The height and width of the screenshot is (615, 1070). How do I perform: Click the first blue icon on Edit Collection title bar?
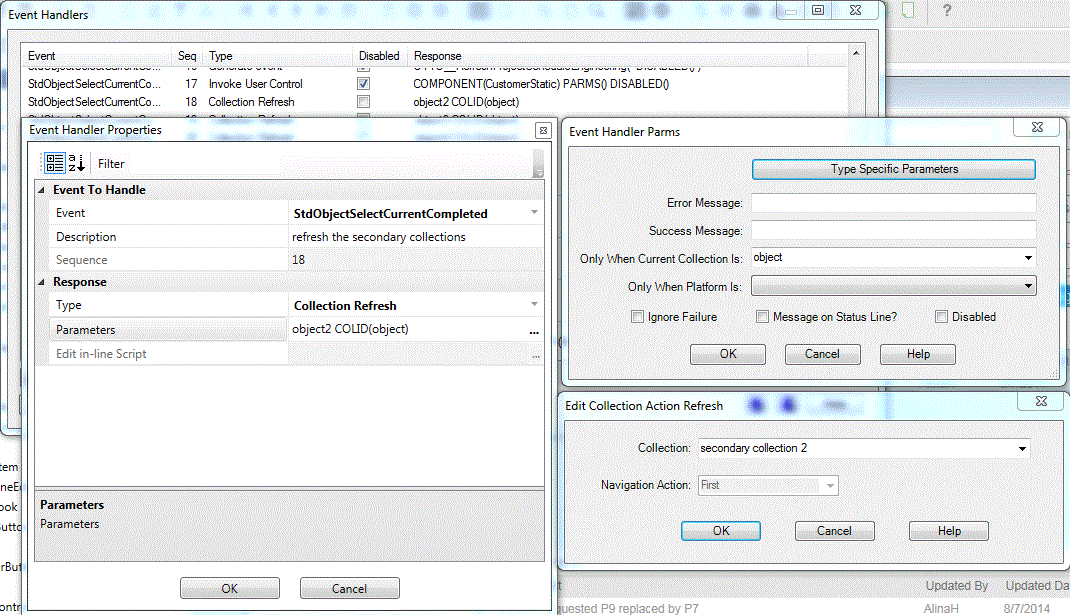755,403
